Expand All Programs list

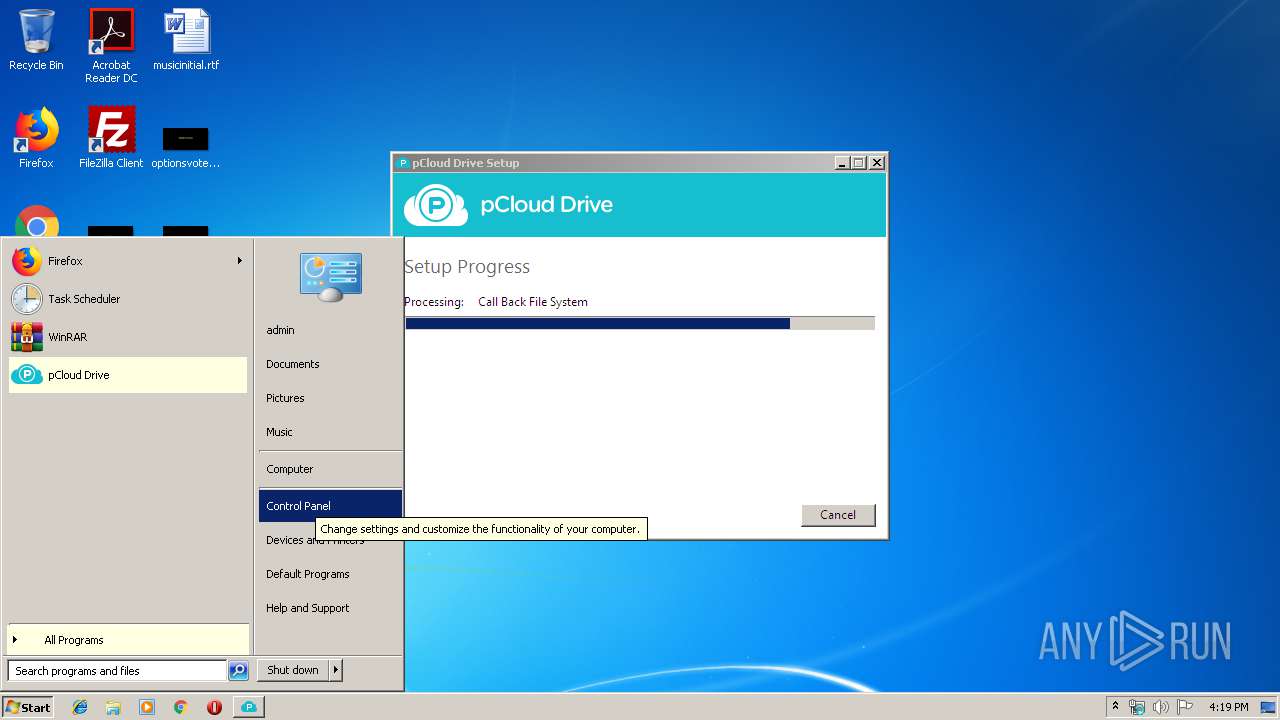(128, 640)
